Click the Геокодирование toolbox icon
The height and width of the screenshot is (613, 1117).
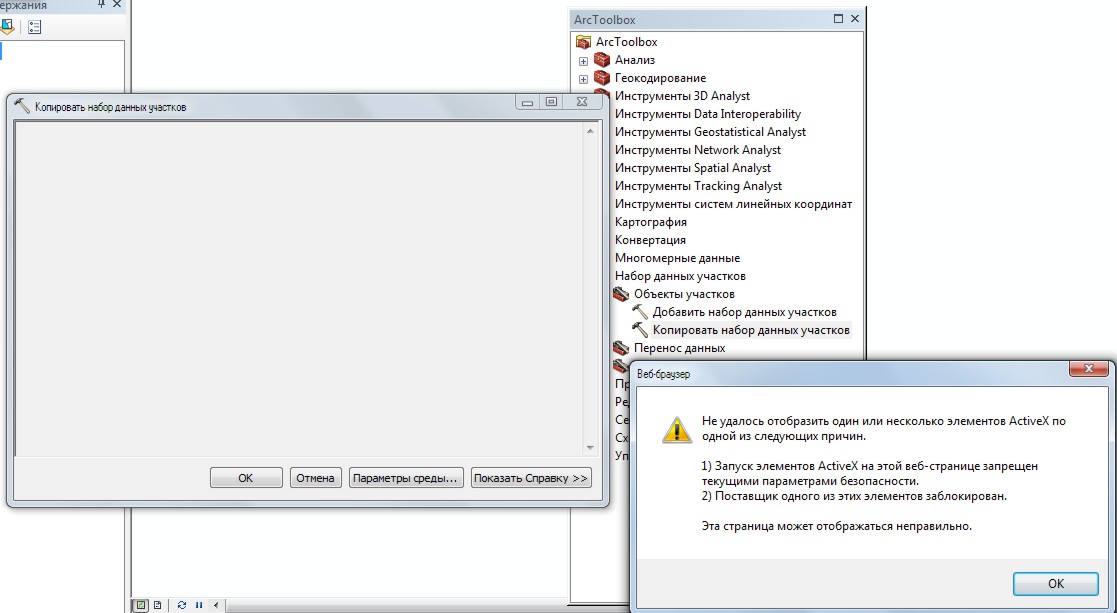pos(602,78)
